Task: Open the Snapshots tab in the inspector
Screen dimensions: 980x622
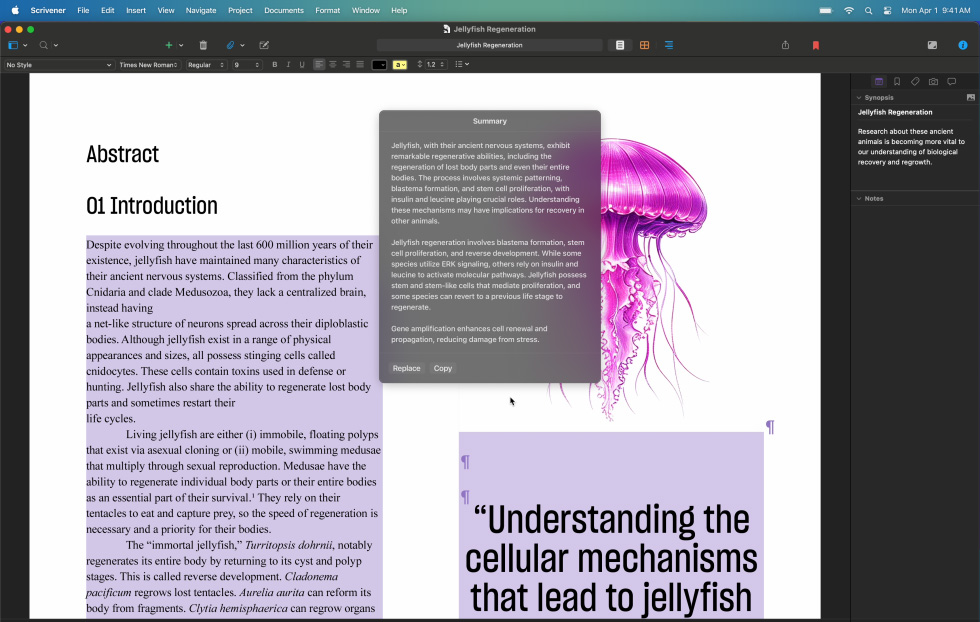Action: (934, 81)
